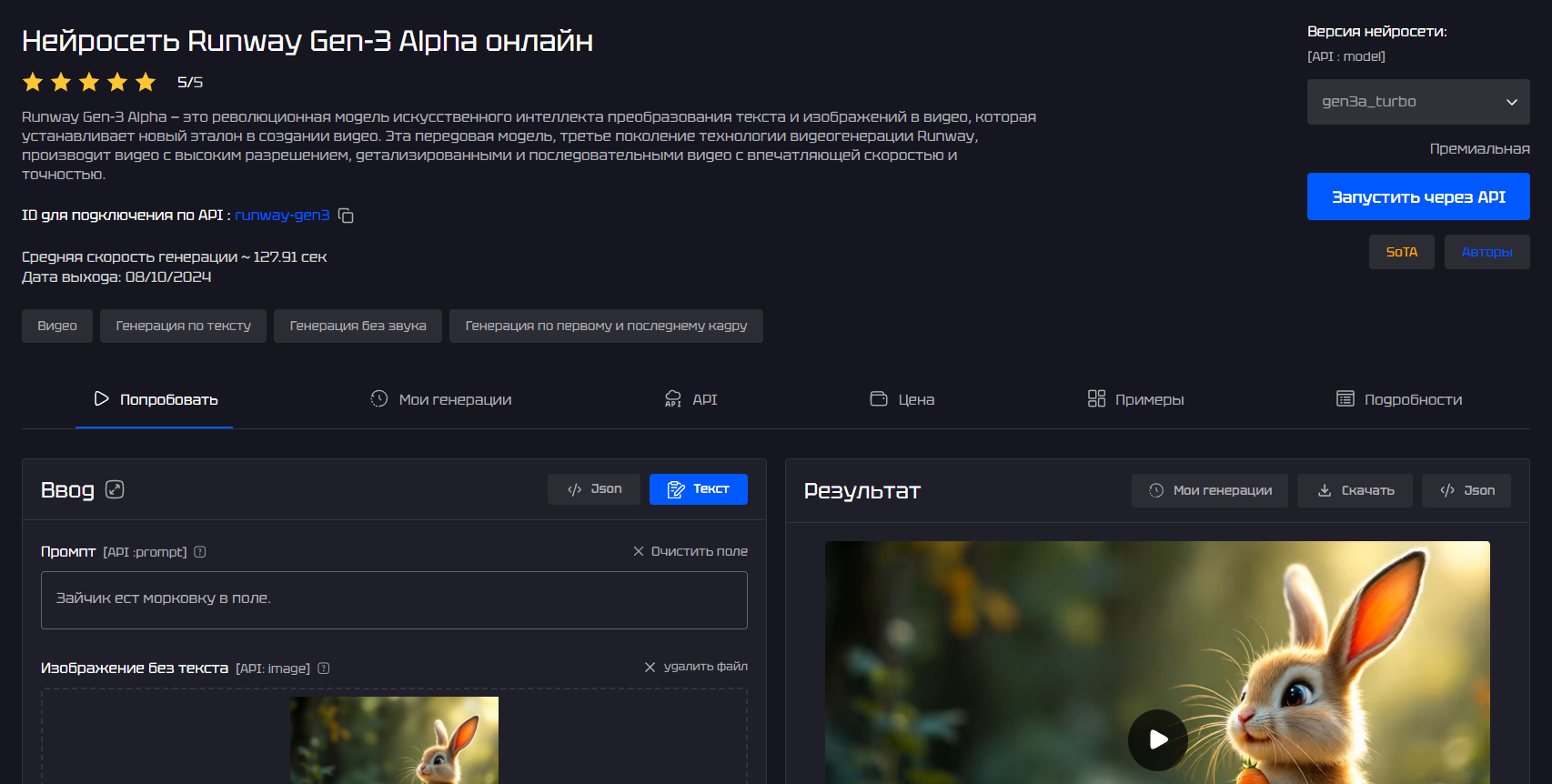
Task: Switch input view to Json
Action: pos(594,489)
